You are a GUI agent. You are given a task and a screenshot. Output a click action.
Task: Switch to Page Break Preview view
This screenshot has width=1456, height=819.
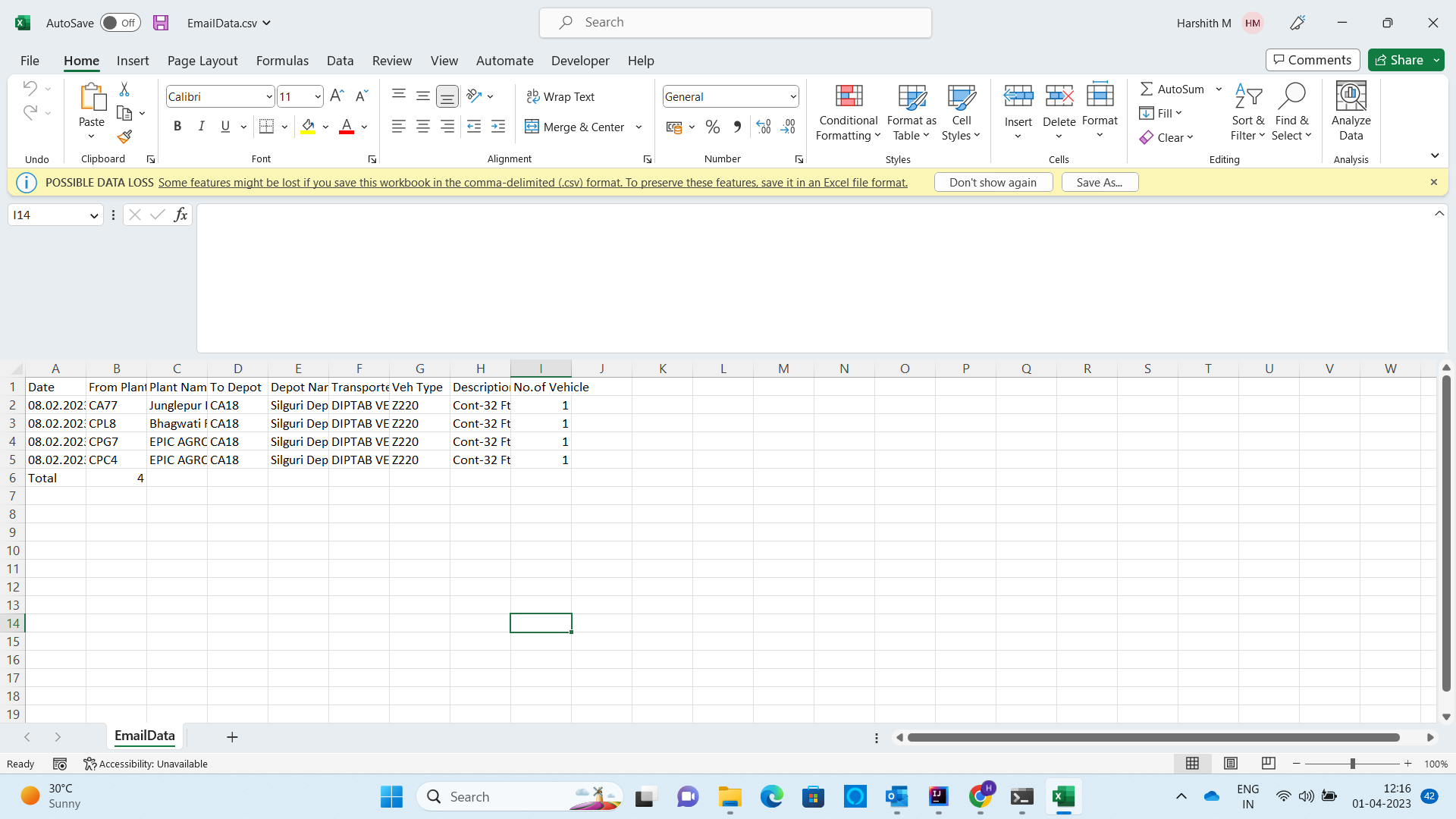click(1268, 764)
